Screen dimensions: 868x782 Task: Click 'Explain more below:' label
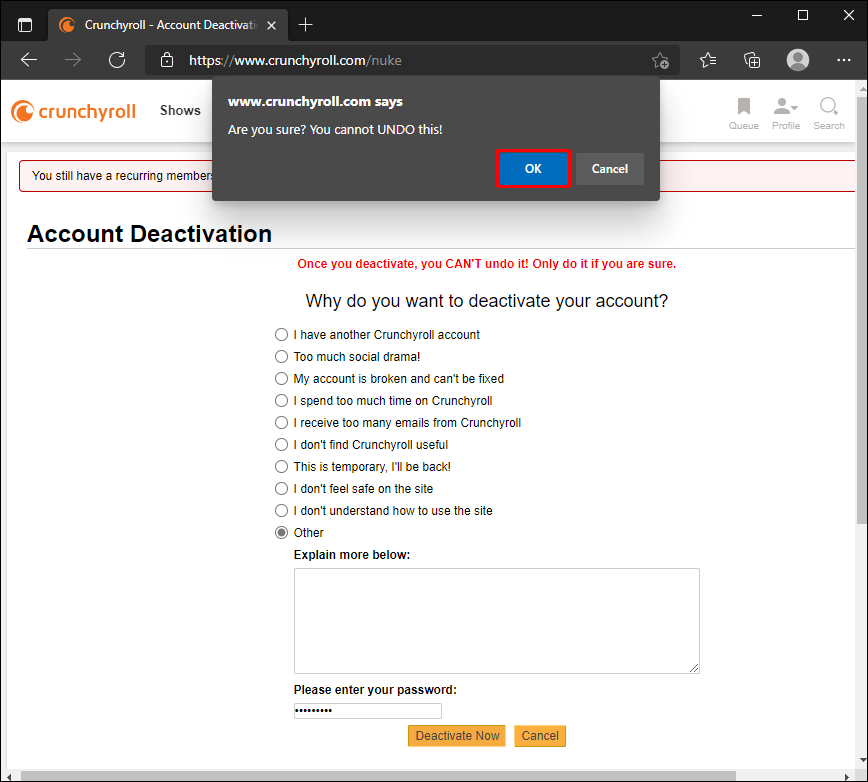352,555
